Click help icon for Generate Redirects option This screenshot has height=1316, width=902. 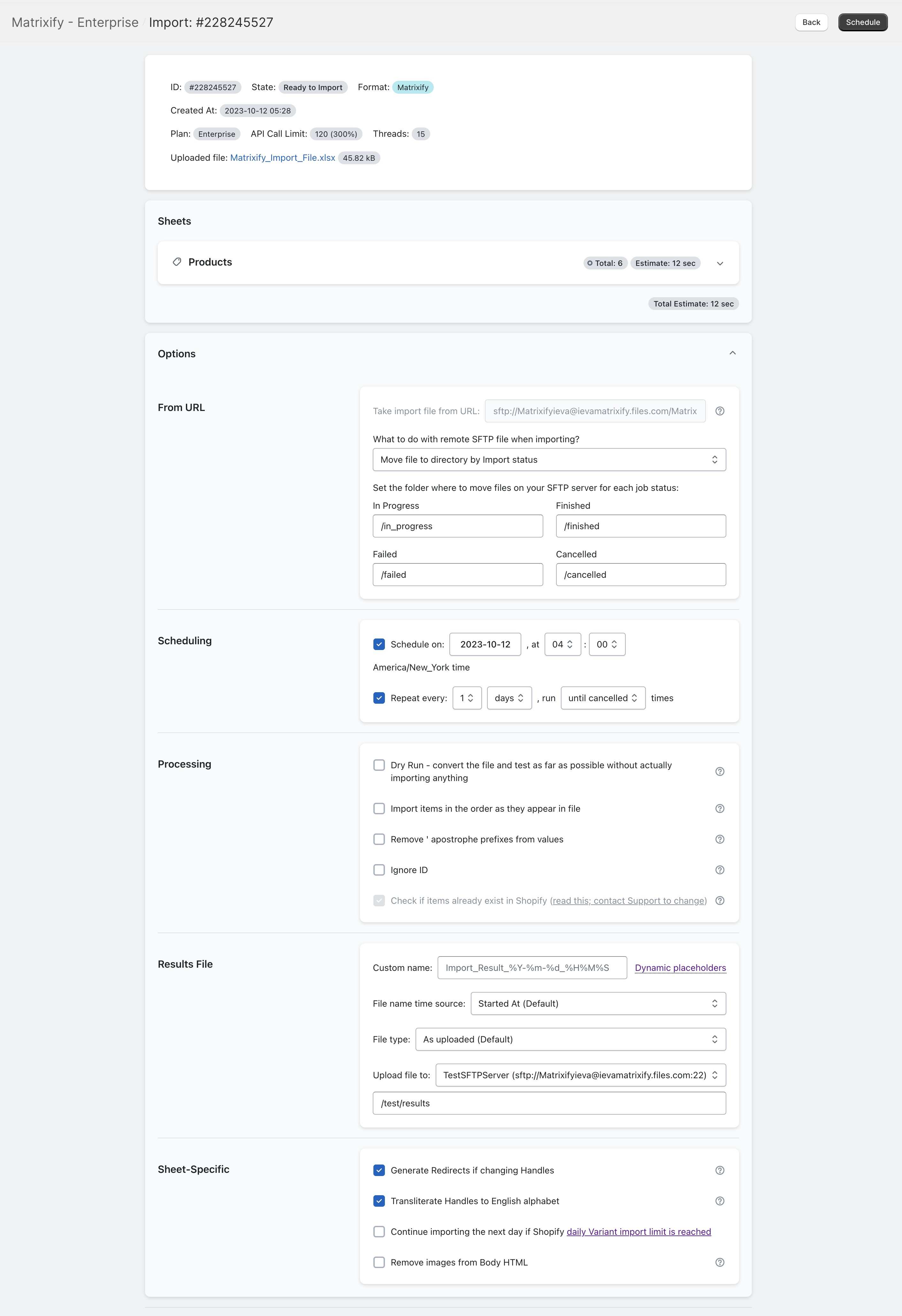[x=719, y=1171]
